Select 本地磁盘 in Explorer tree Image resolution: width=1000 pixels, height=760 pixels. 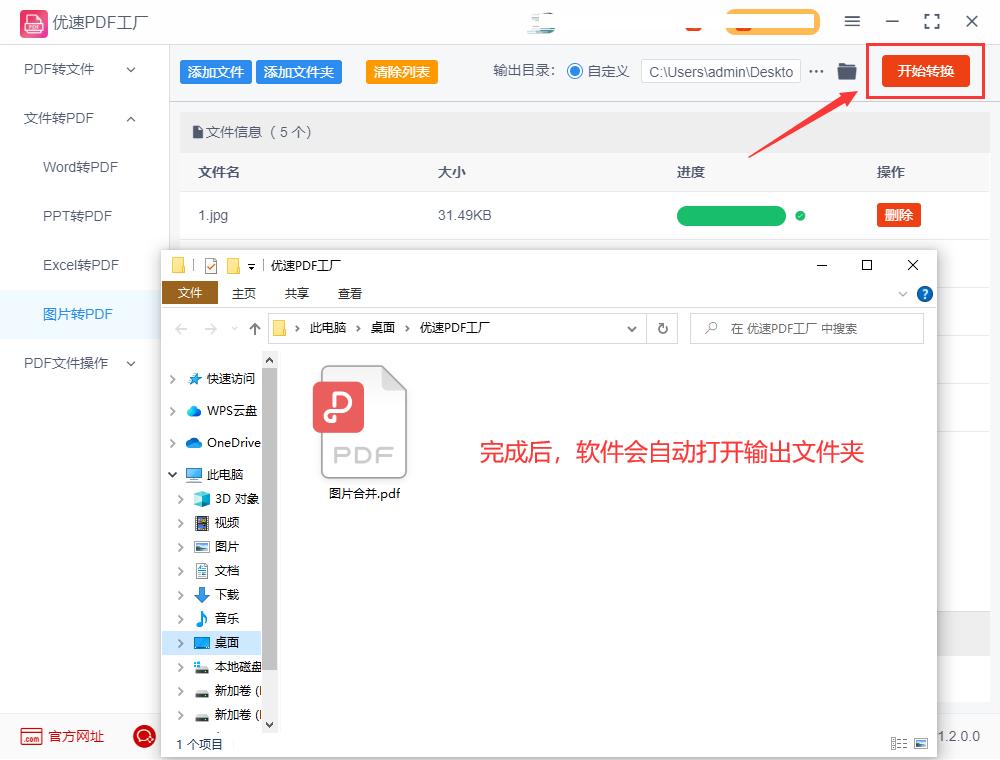coord(228,667)
